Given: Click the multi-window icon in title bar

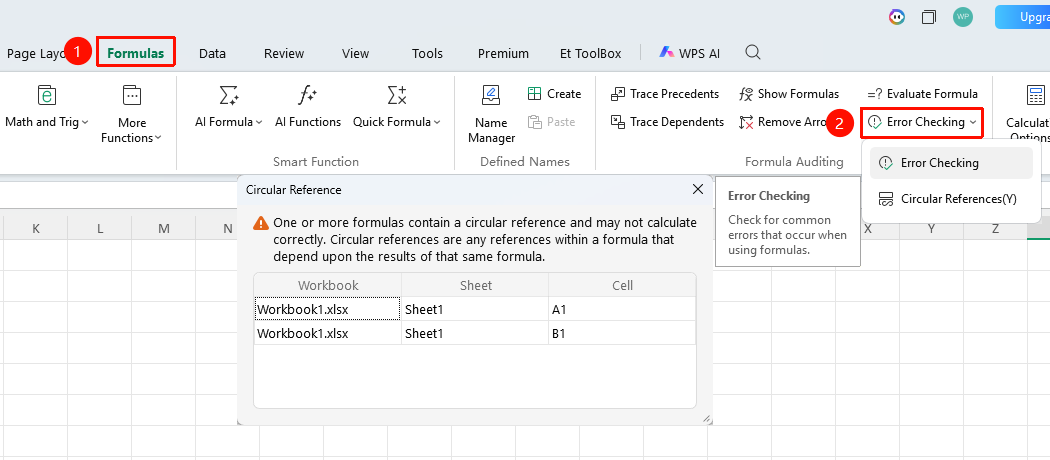Looking at the screenshot, I should pos(929,17).
